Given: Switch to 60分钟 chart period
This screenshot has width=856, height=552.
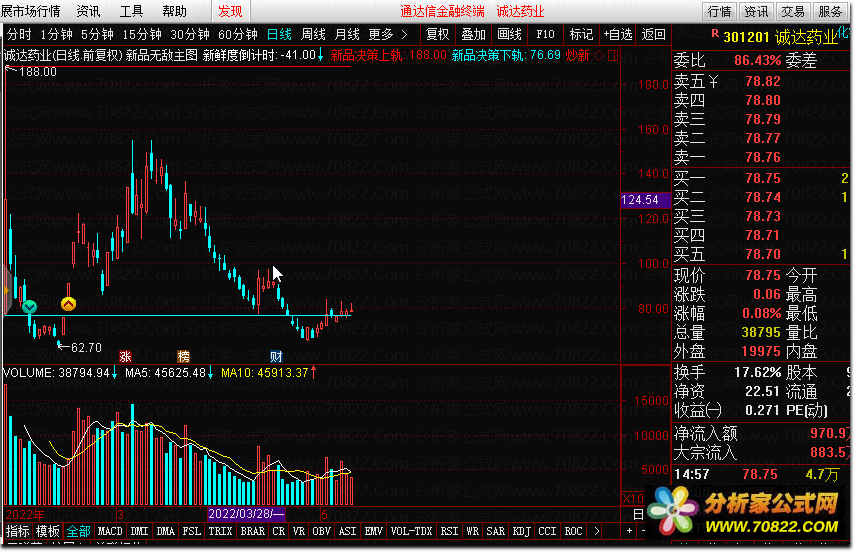Looking at the screenshot, I should coord(238,34).
